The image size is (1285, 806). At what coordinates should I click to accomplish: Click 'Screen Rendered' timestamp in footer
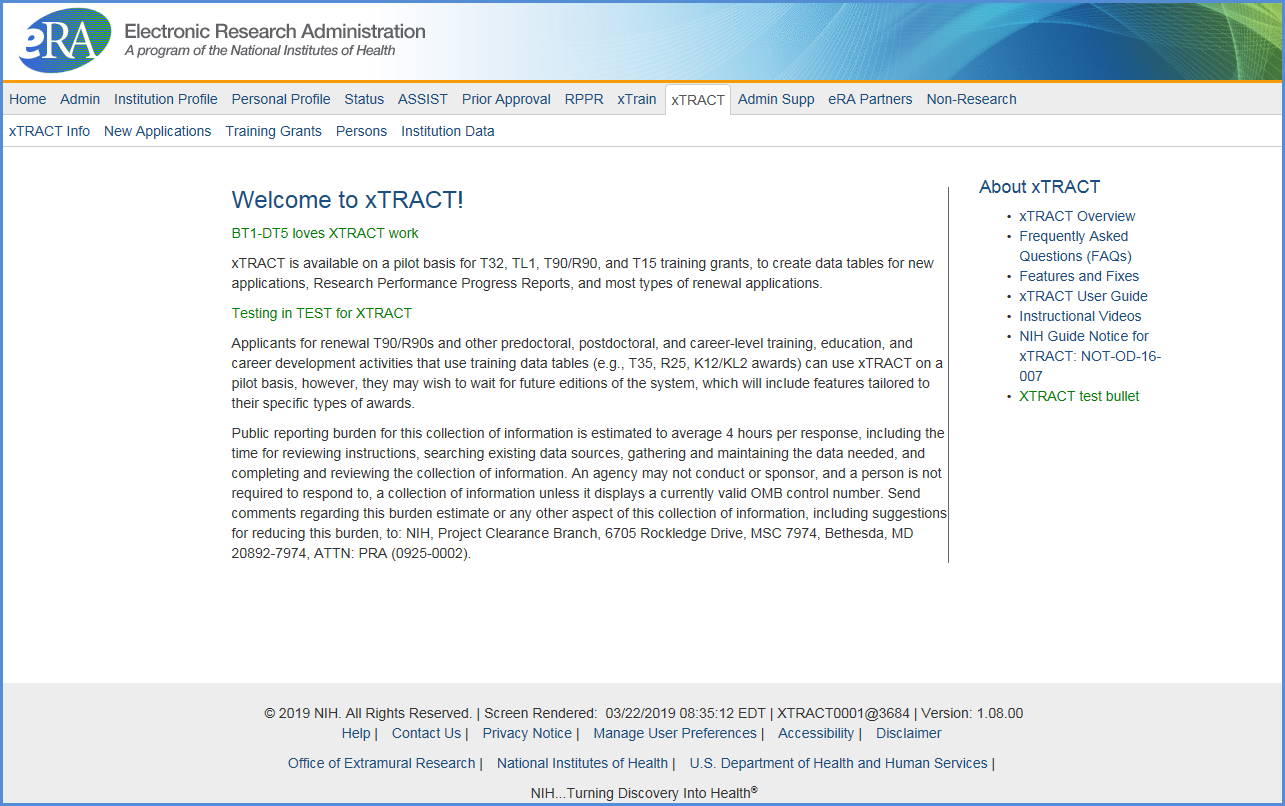coord(627,713)
